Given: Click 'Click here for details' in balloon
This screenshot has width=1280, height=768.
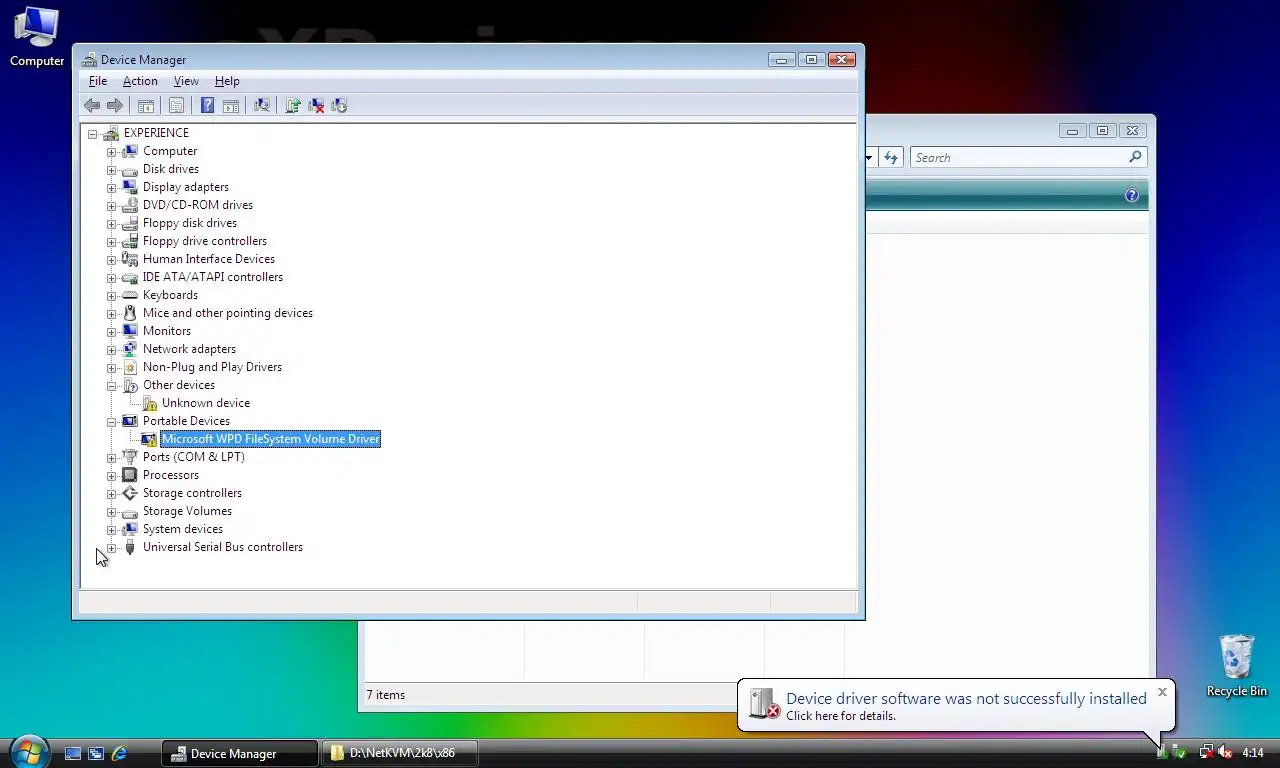Looking at the screenshot, I should point(841,716).
